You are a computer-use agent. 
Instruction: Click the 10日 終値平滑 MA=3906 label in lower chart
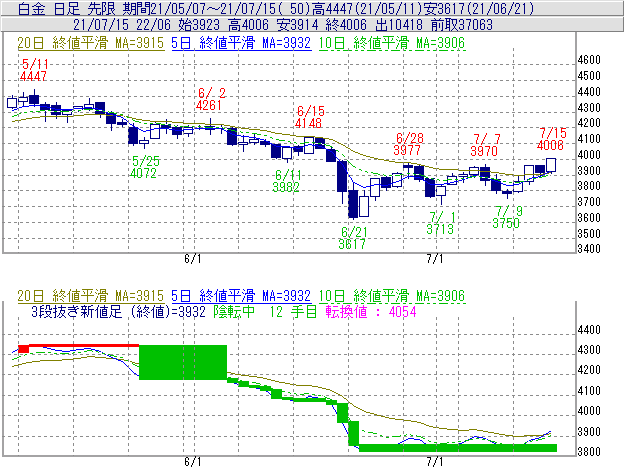click(x=392, y=296)
